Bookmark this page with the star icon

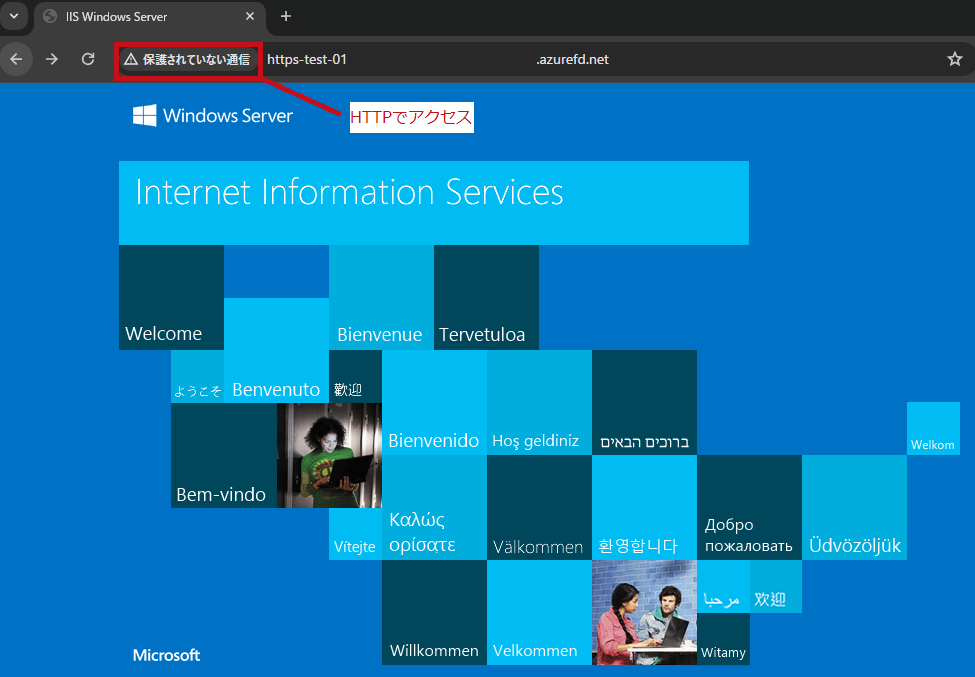point(954,59)
